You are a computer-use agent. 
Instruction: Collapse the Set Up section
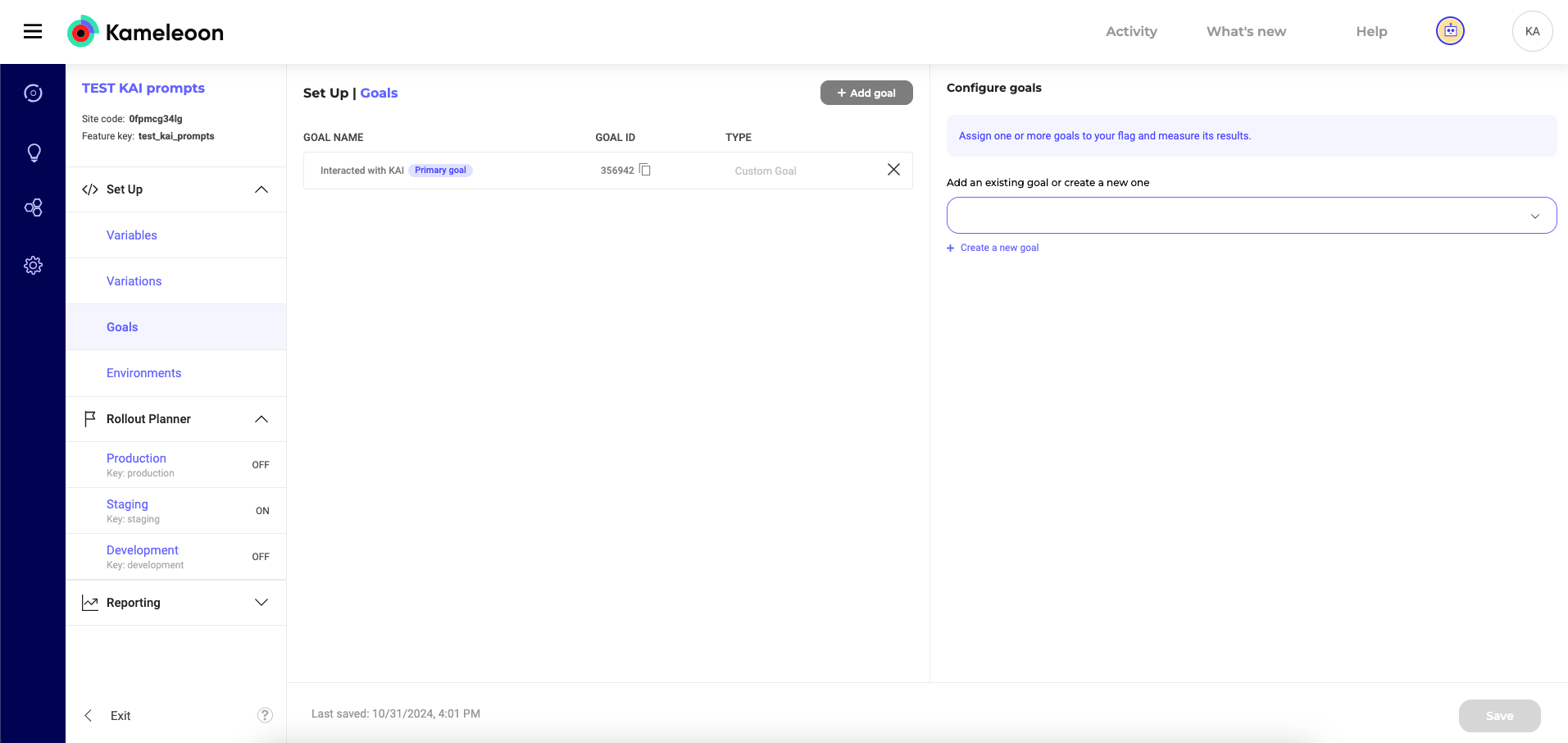point(261,189)
